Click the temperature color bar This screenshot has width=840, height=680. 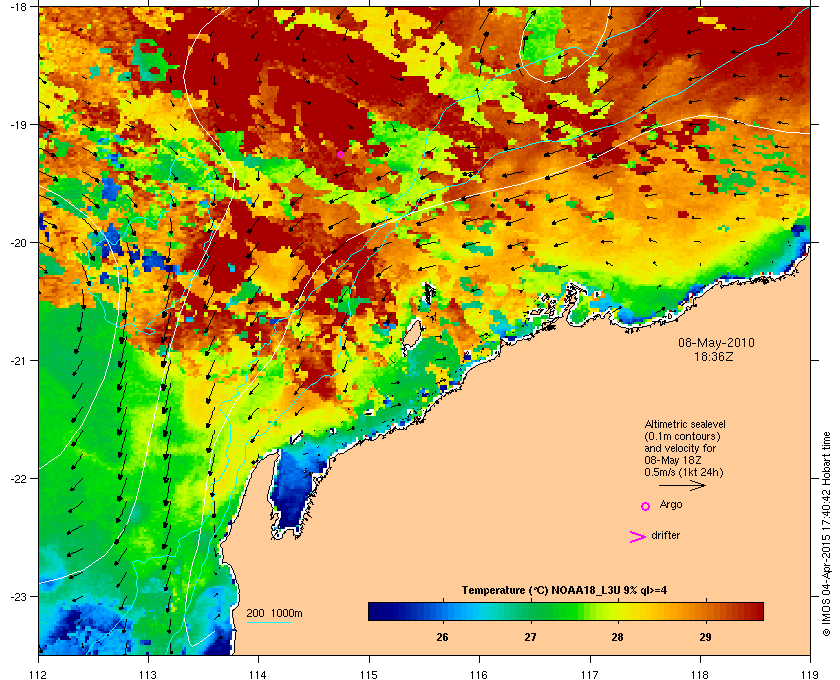point(566,611)
